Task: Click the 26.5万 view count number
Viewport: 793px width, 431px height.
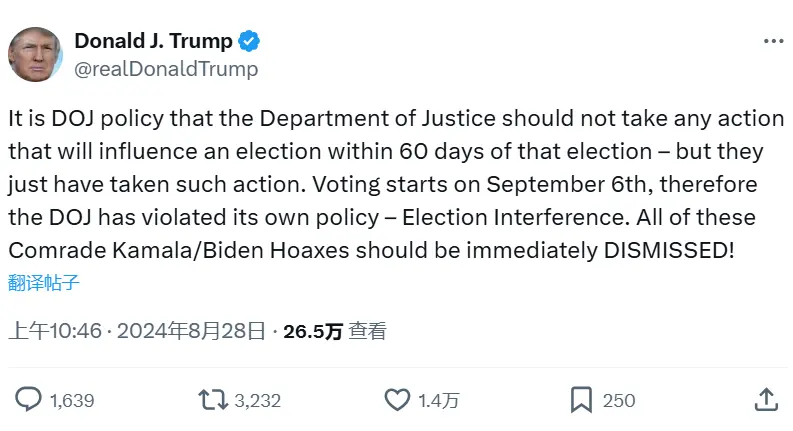Action: tap(312, 331)
